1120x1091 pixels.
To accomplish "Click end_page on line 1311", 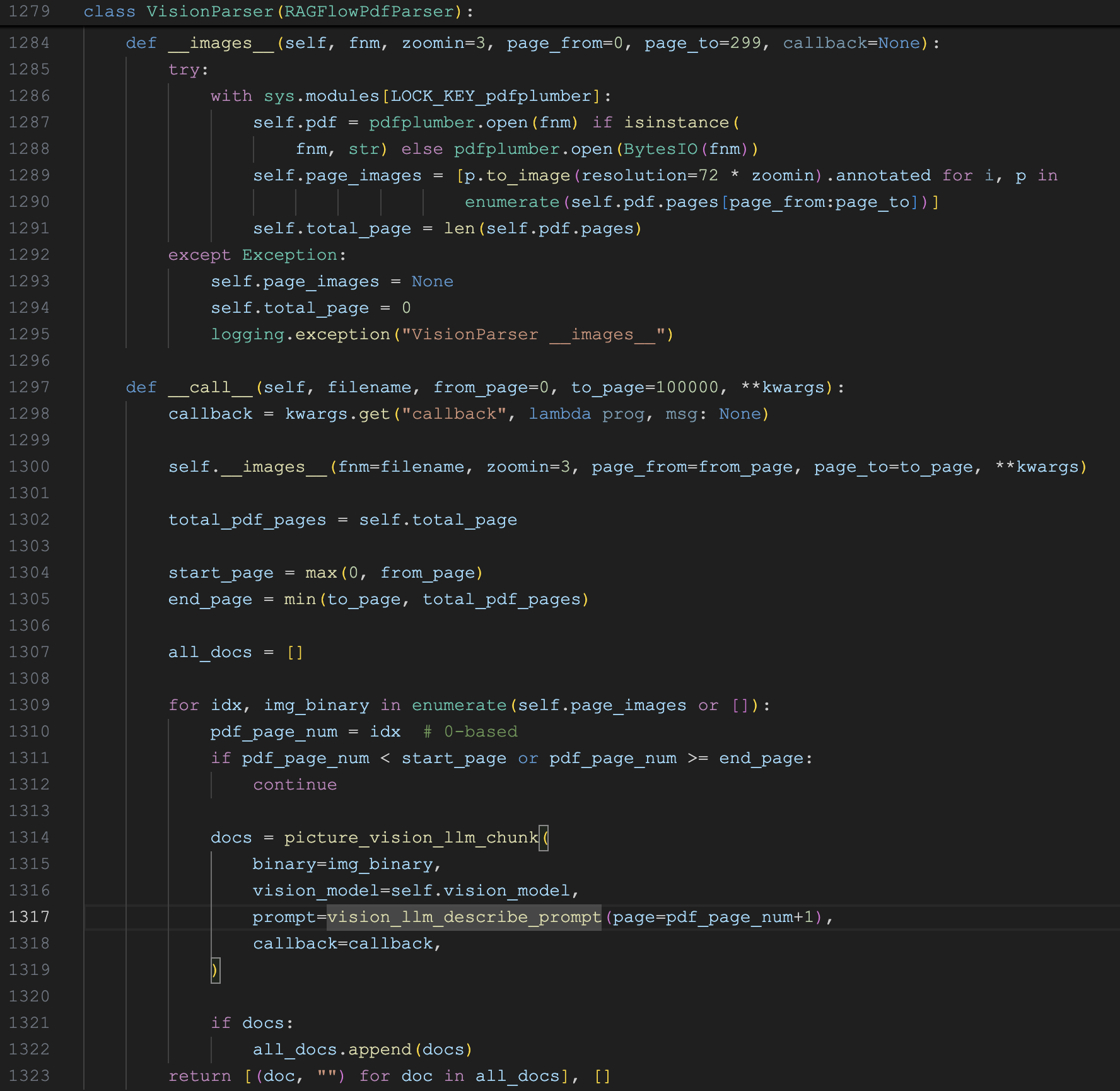I will [761, 758].
